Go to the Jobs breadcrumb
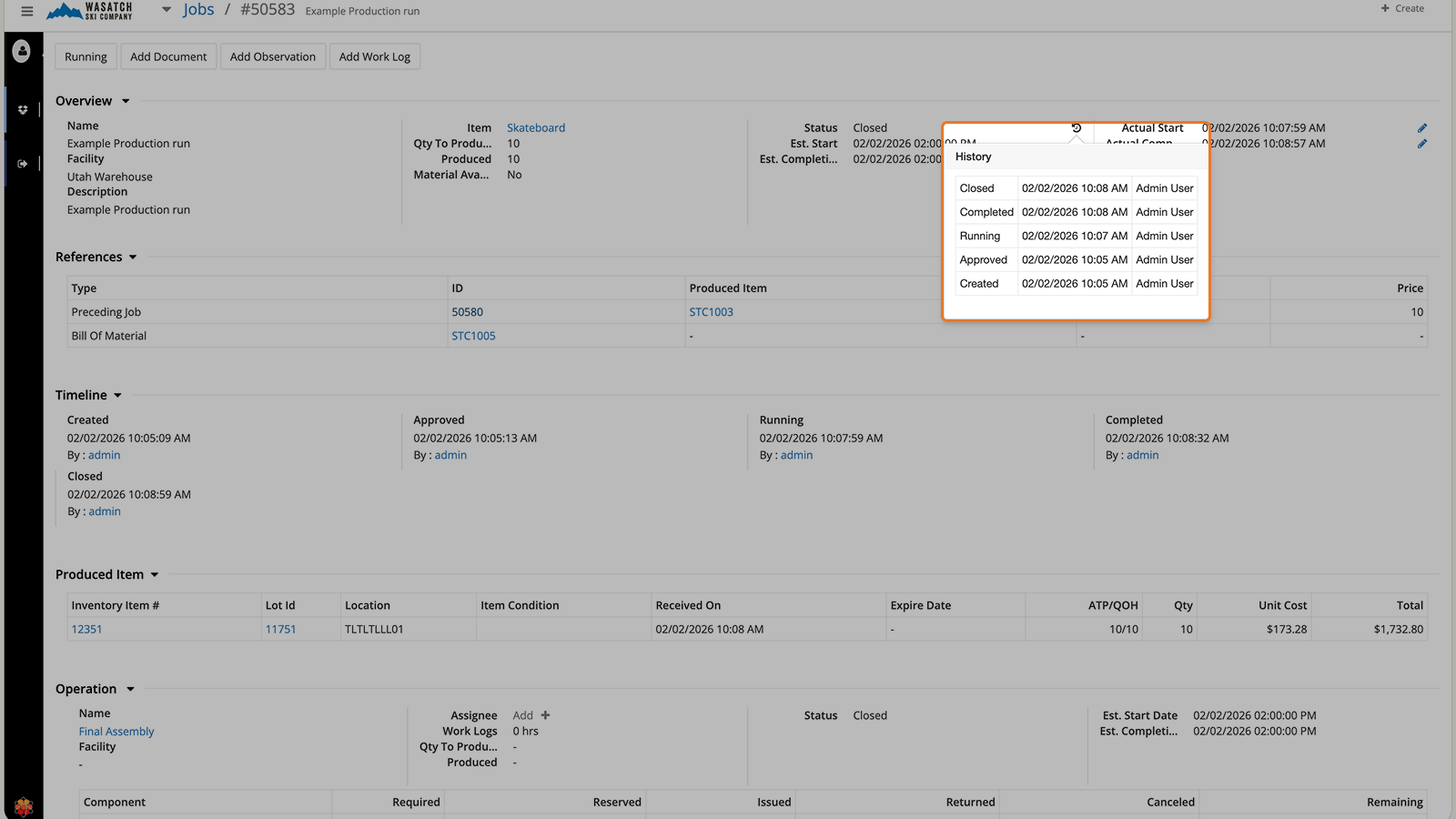This screenshot has width=1456, height=819. pos(198,10)
